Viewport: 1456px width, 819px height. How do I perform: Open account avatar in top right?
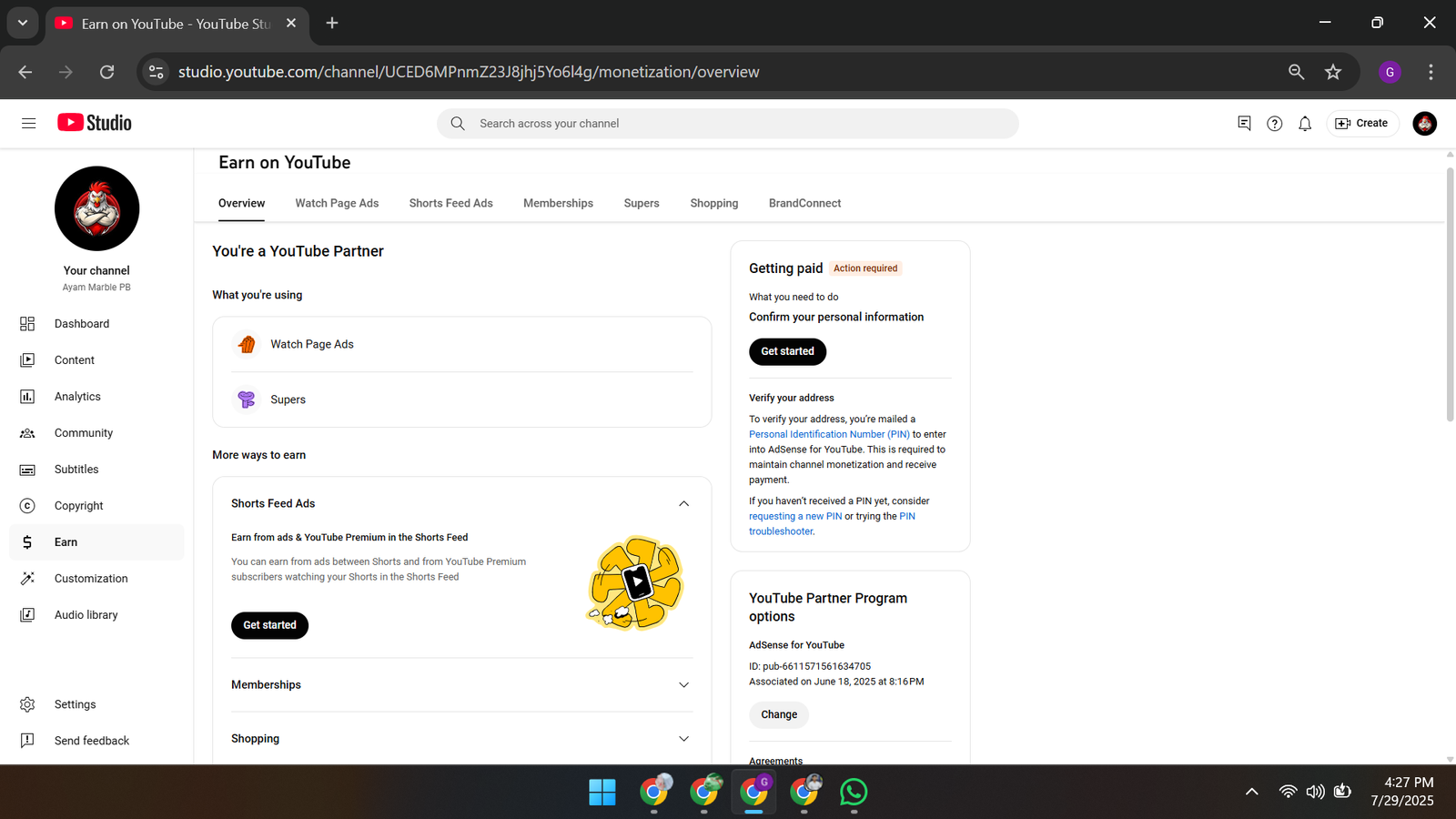pos(1425,124)
